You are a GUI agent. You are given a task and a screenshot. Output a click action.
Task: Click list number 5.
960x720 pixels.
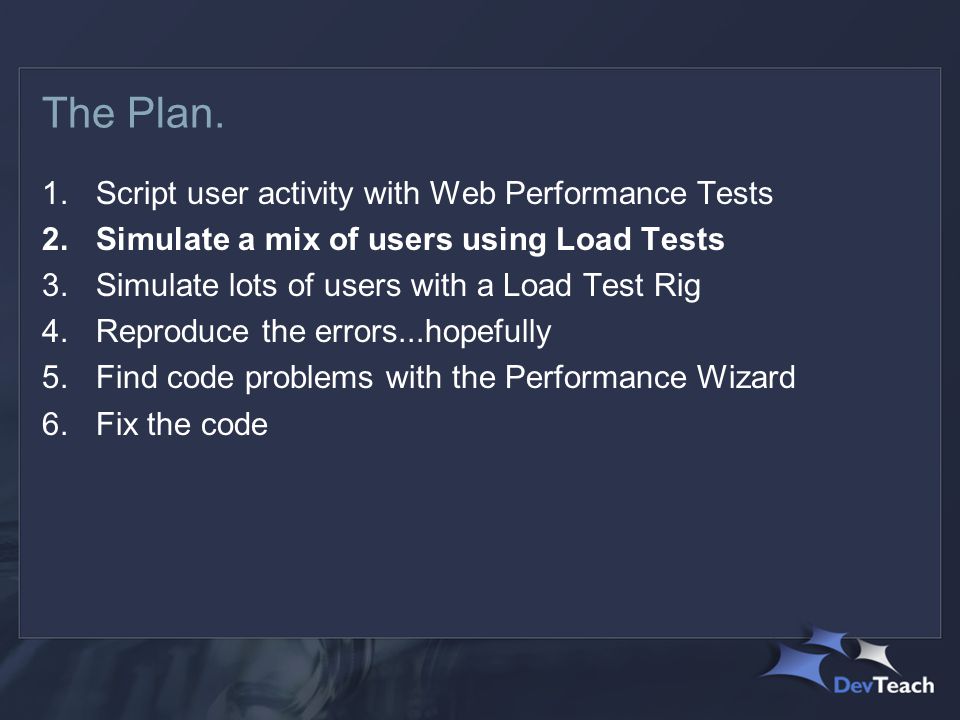click(54, 377)
